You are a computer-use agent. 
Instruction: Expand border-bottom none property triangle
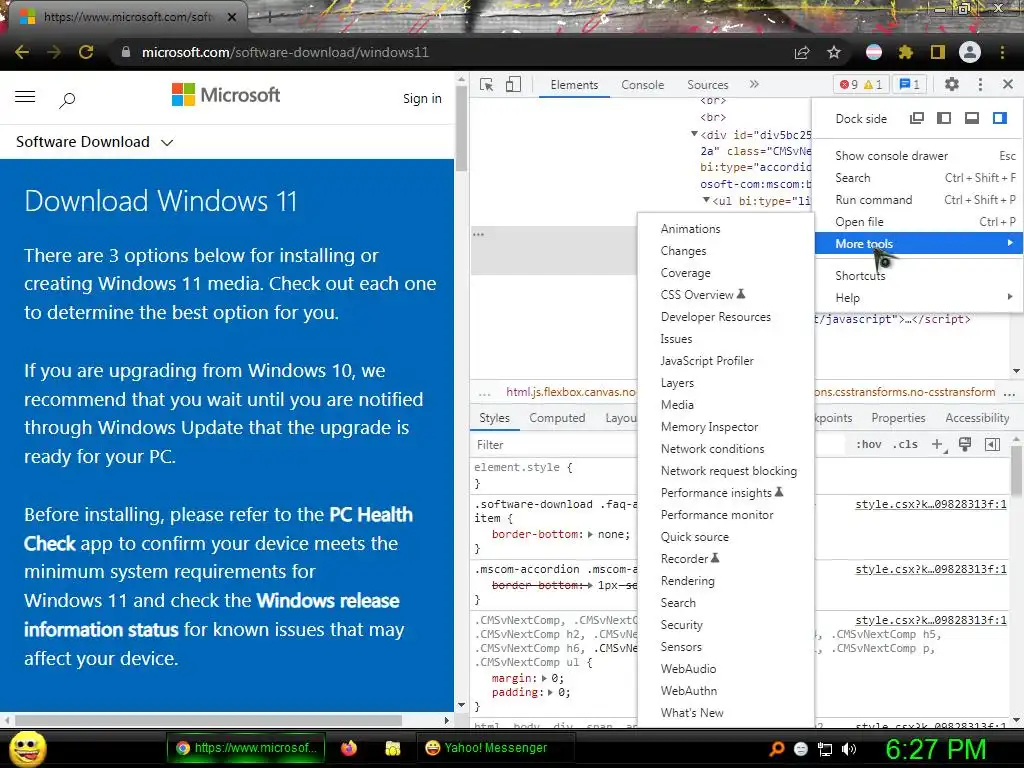tap(590, 534)
